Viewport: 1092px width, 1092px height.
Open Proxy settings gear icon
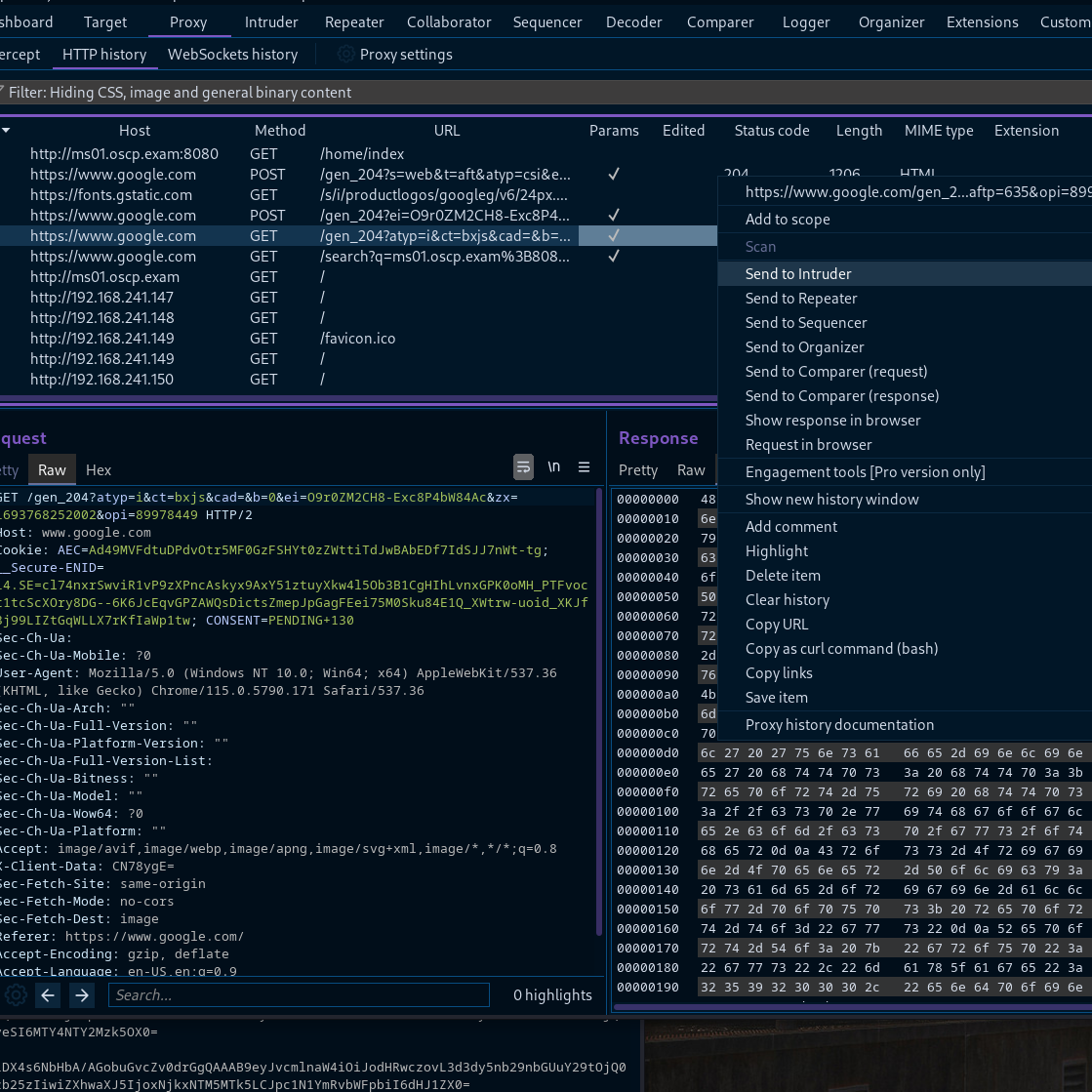click(x=345, y=55)
